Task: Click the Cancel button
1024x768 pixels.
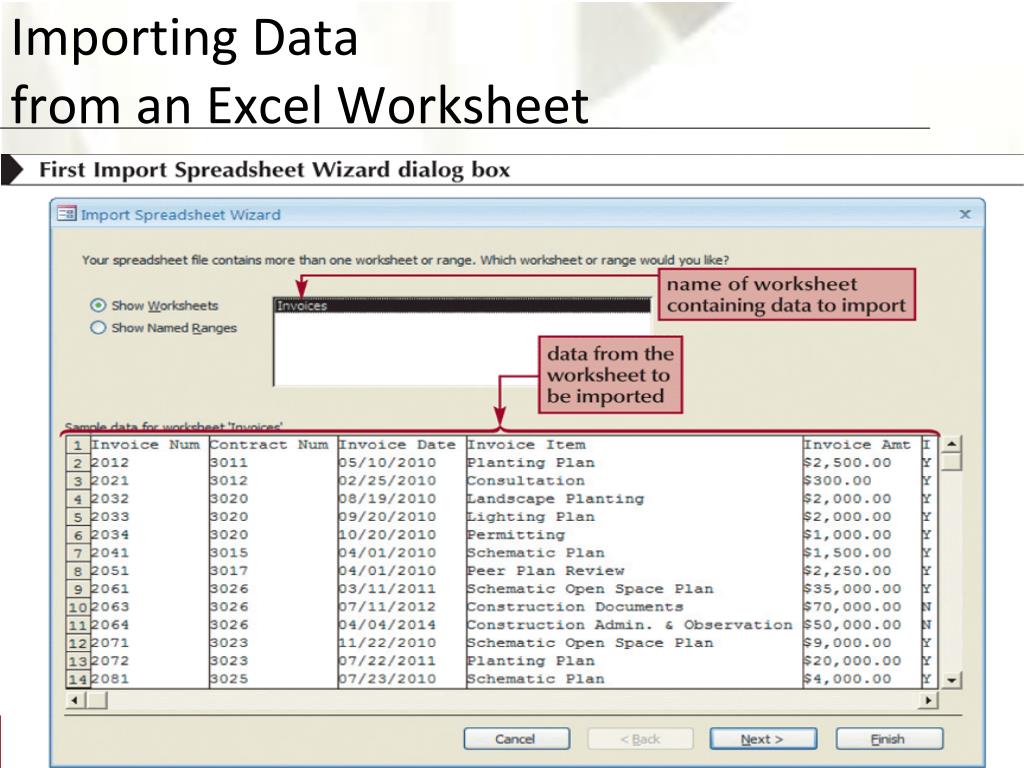Action: 516,739
